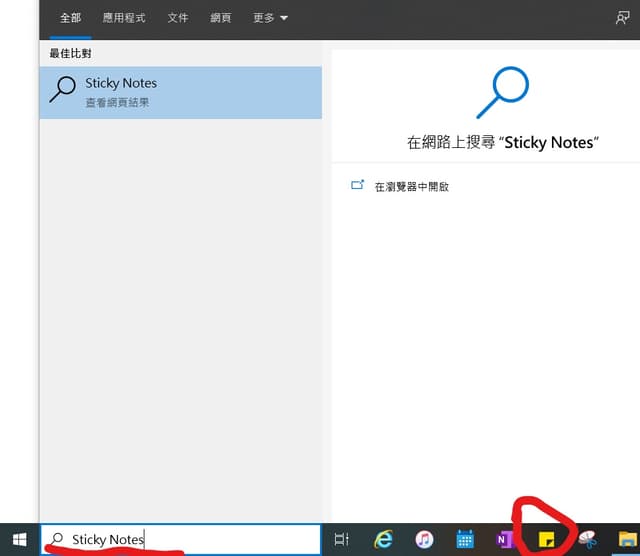Open the yellow Sticky Notes taskbar icon
This screenshot has height=556, width=640.
(x=546, y=540)
